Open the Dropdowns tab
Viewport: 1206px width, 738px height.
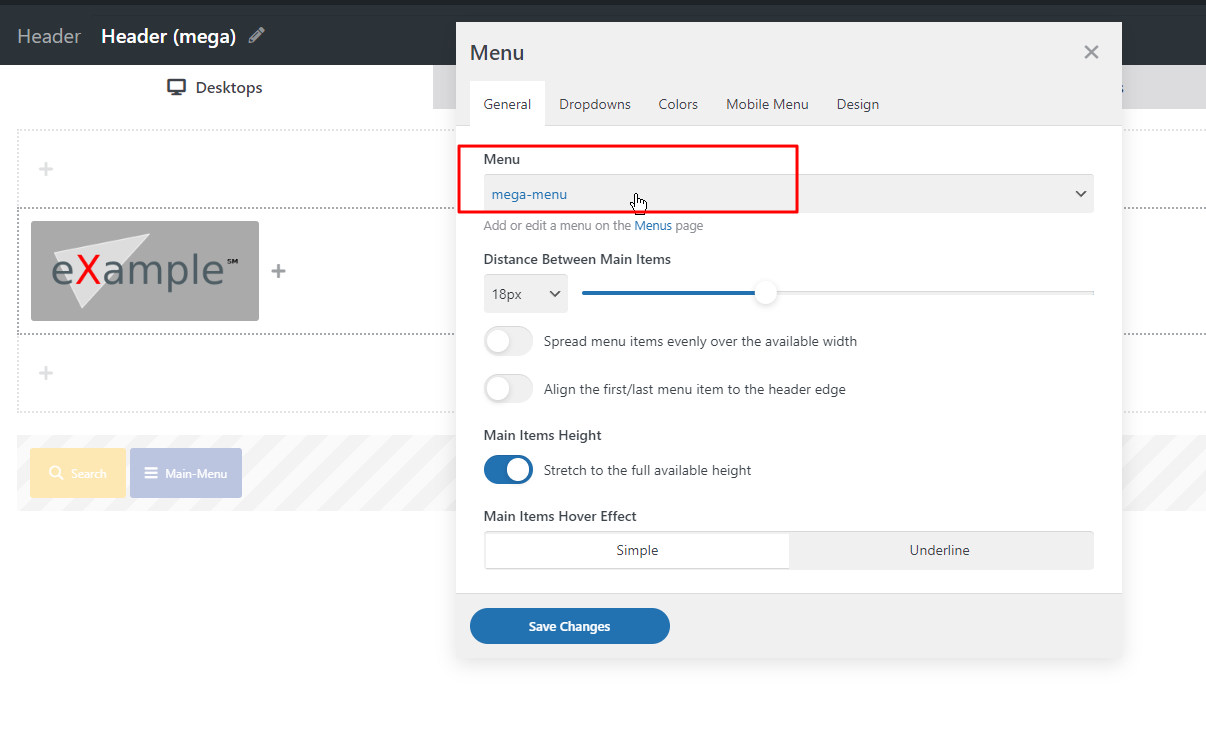595,104
